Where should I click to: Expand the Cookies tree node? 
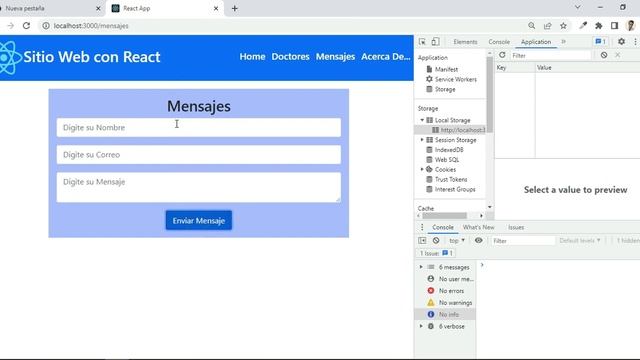coord(422,169)
